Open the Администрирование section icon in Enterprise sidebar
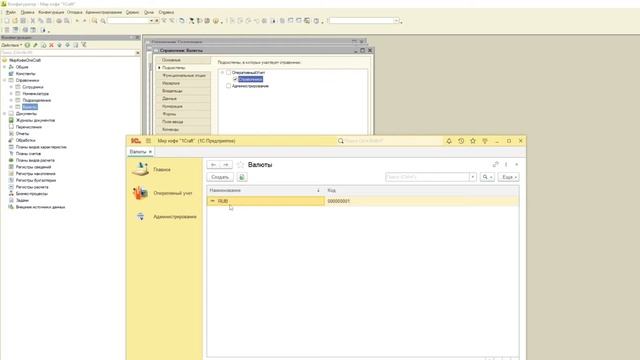 click(x=140, y=216)
